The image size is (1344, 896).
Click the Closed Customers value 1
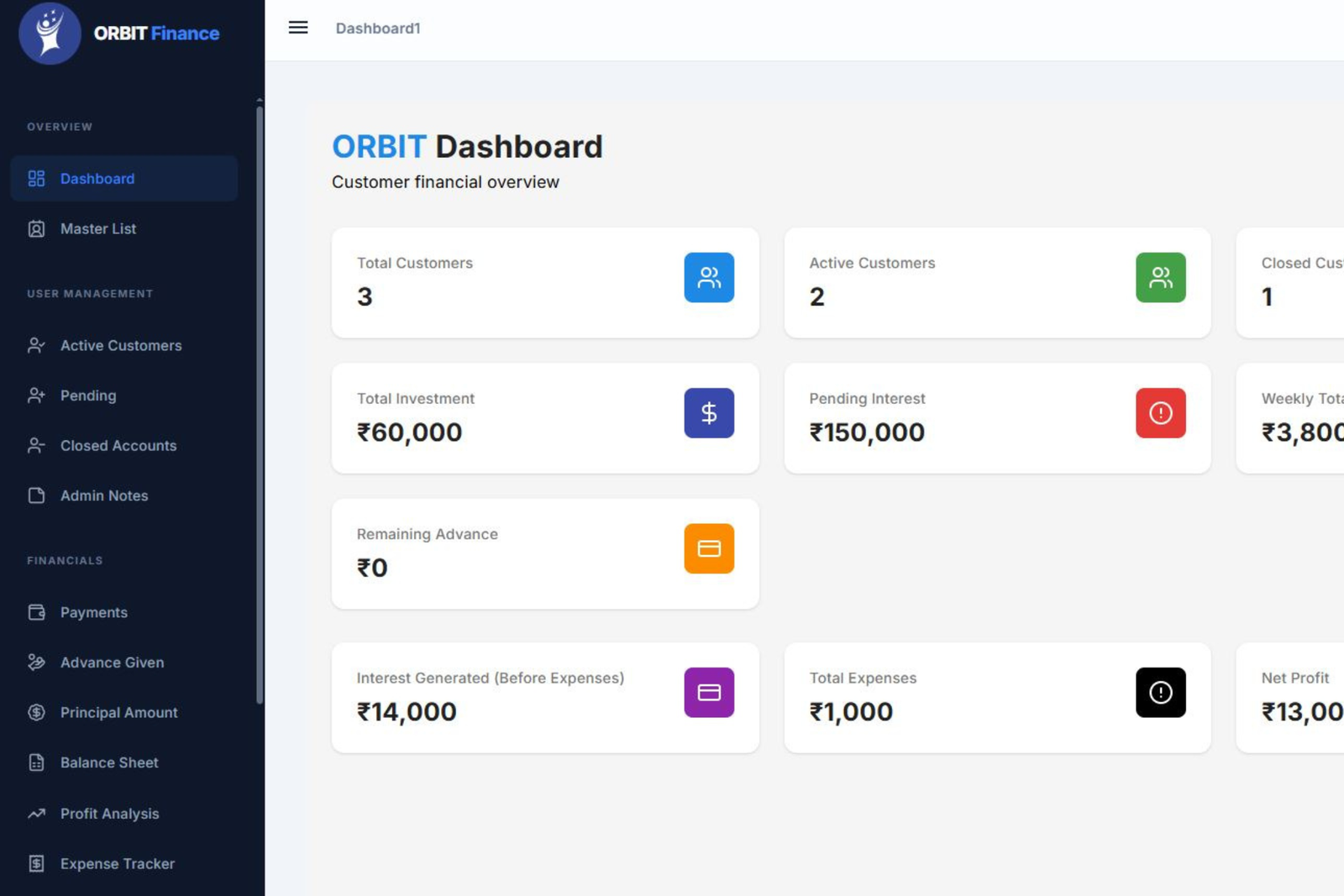[x=1268, y=296]
